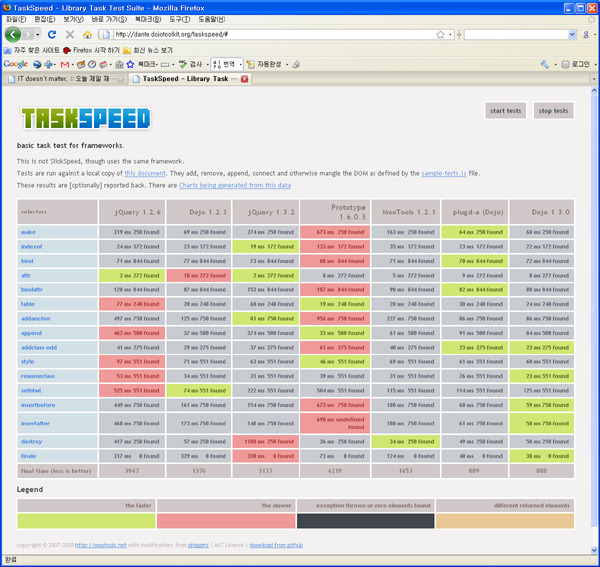Reload the page with the refresh icon

pyautogui.click(x=52, y=35)
